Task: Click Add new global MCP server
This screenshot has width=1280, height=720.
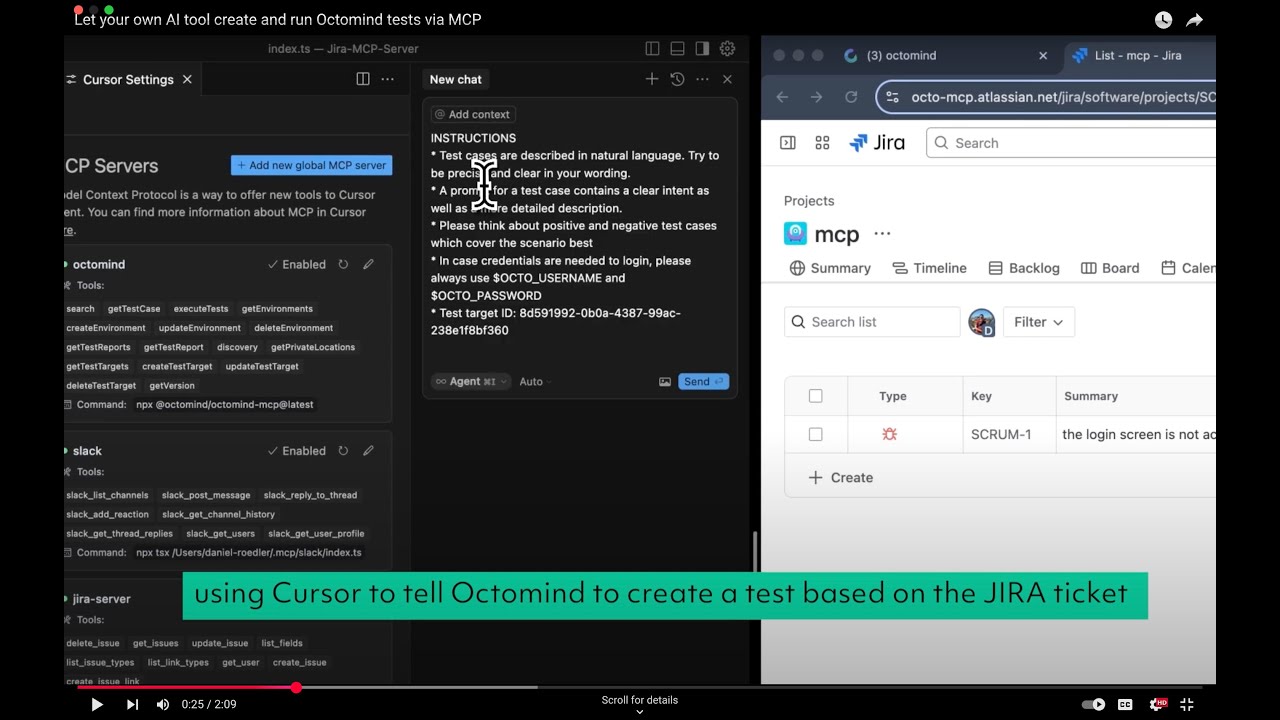Action: (x=311, y=165)
